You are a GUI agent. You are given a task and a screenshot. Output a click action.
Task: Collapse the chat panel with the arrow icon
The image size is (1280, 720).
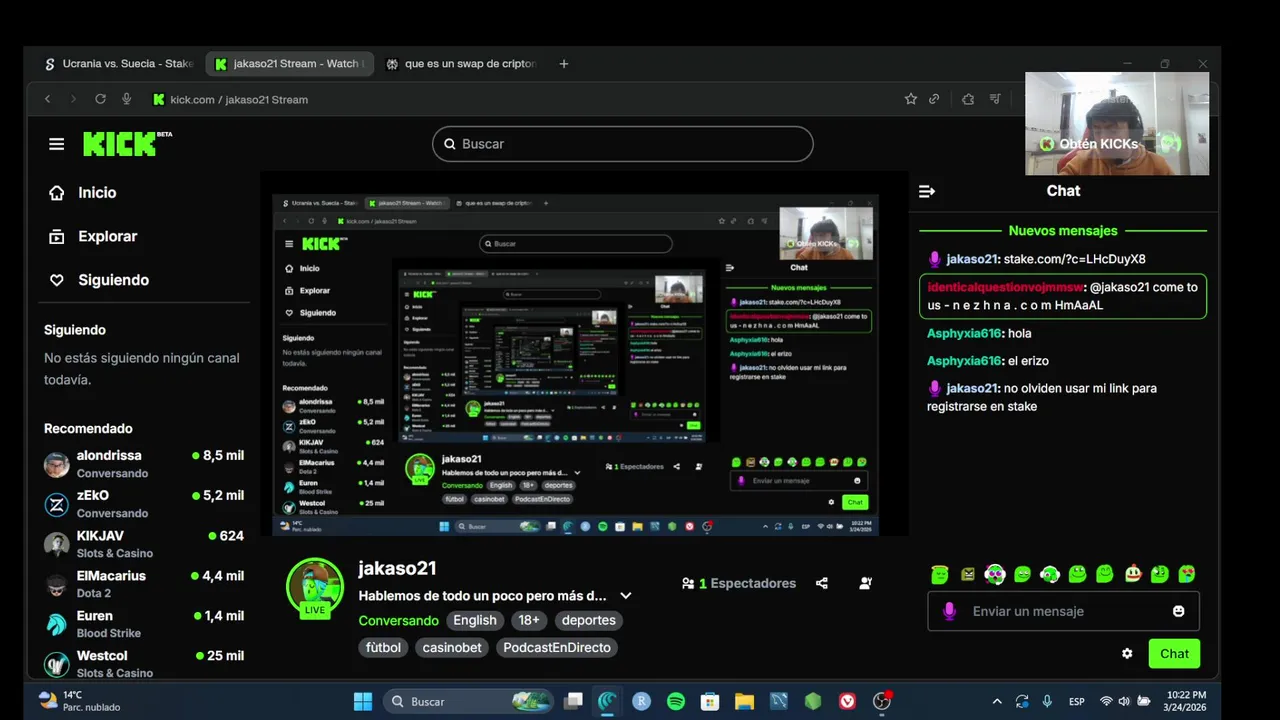tap(927, 191)
